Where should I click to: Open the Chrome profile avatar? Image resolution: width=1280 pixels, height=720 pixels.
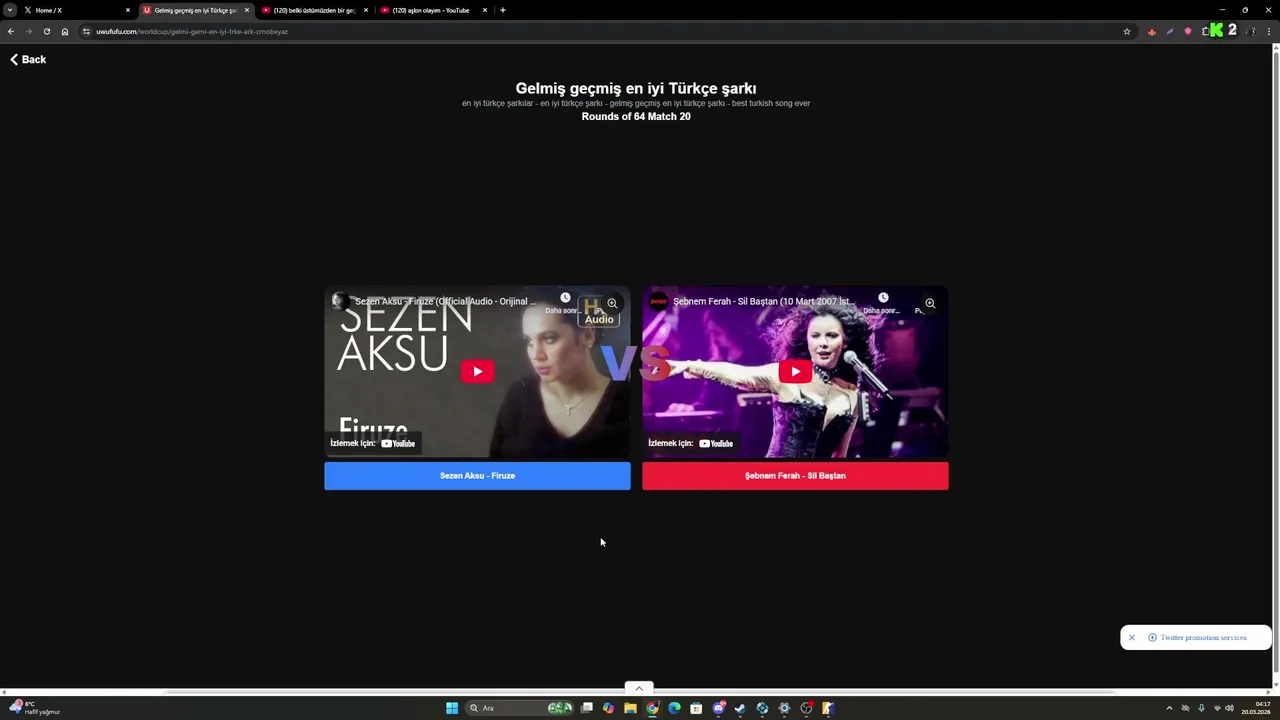tap(1251, 31)
